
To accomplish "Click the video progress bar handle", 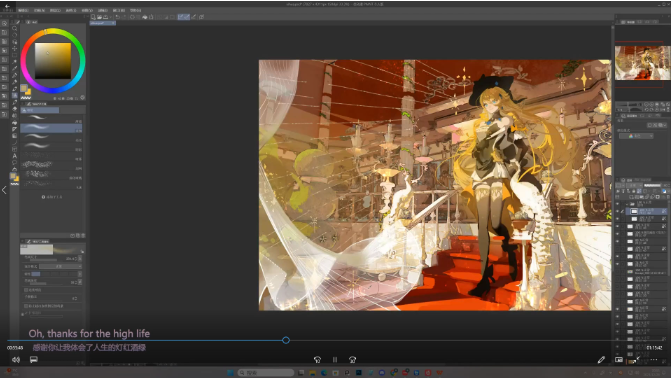I will click(x=286, y=340).
